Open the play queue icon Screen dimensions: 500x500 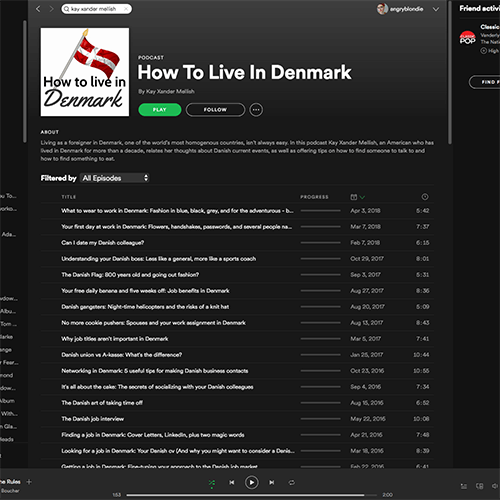pos(464,486)
